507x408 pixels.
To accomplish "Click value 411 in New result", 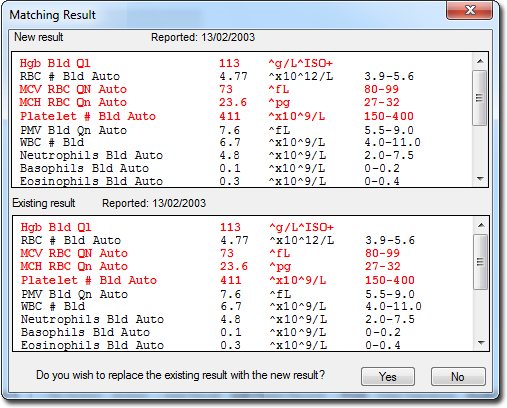I will (230, 116).
